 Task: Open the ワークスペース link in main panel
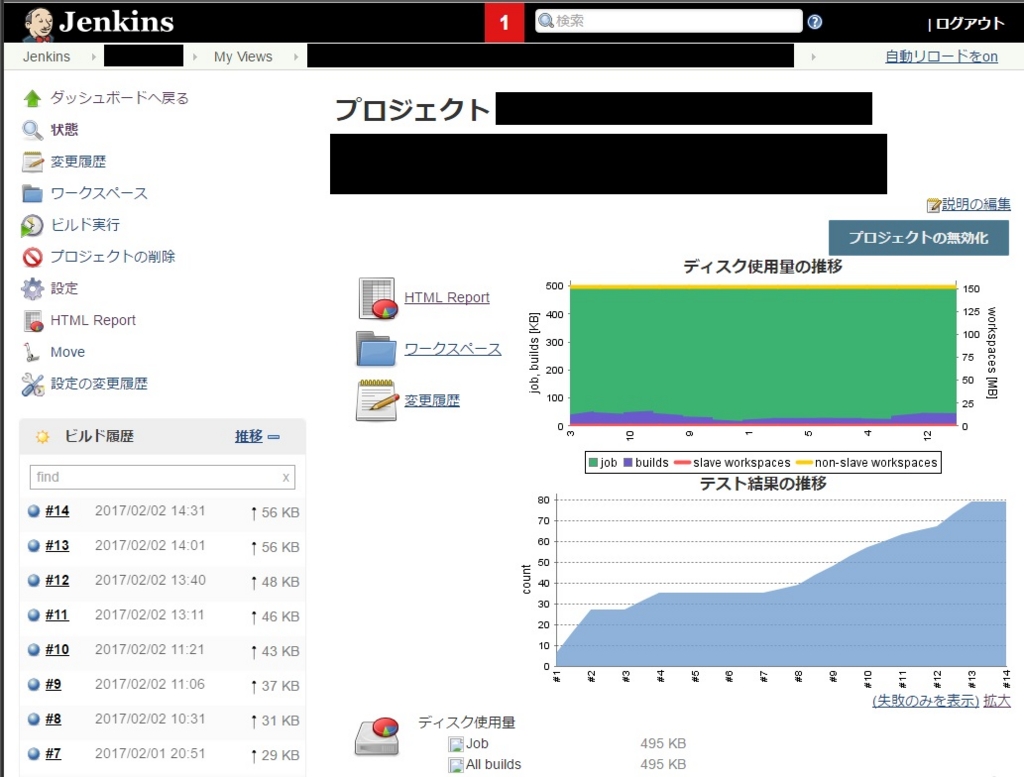point(453,349)
